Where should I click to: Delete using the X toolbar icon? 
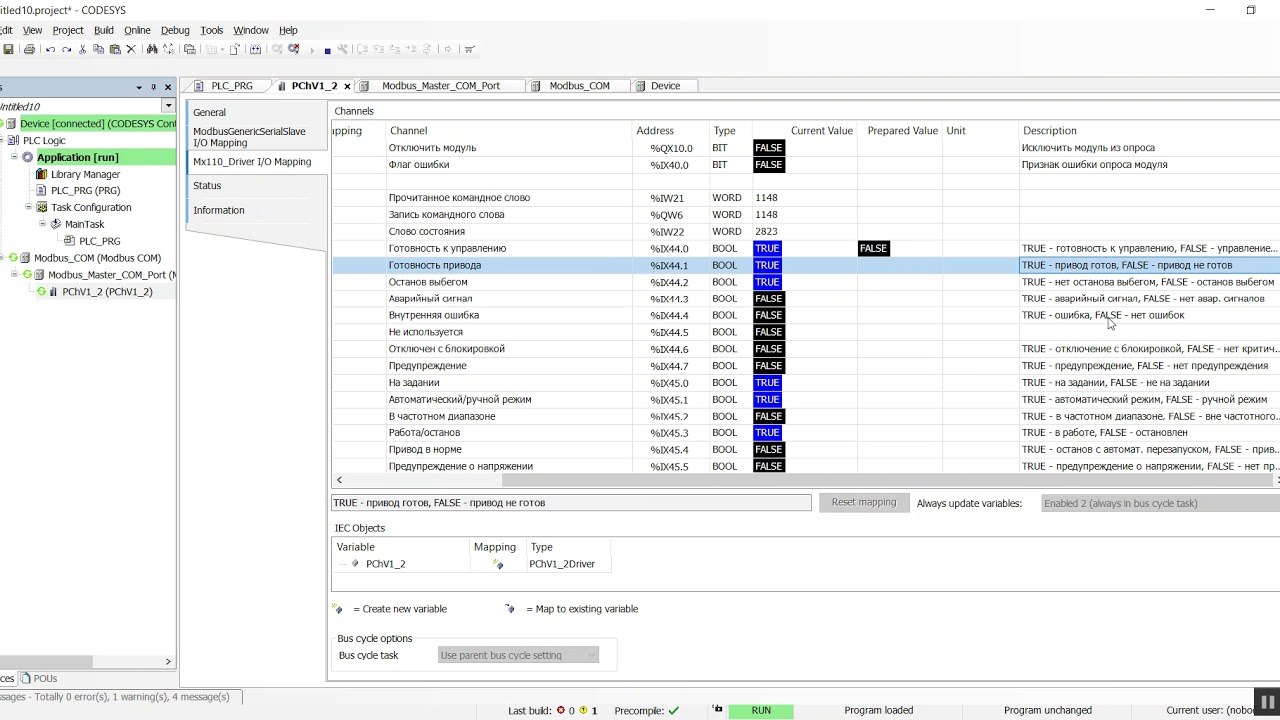coord(130,49)
